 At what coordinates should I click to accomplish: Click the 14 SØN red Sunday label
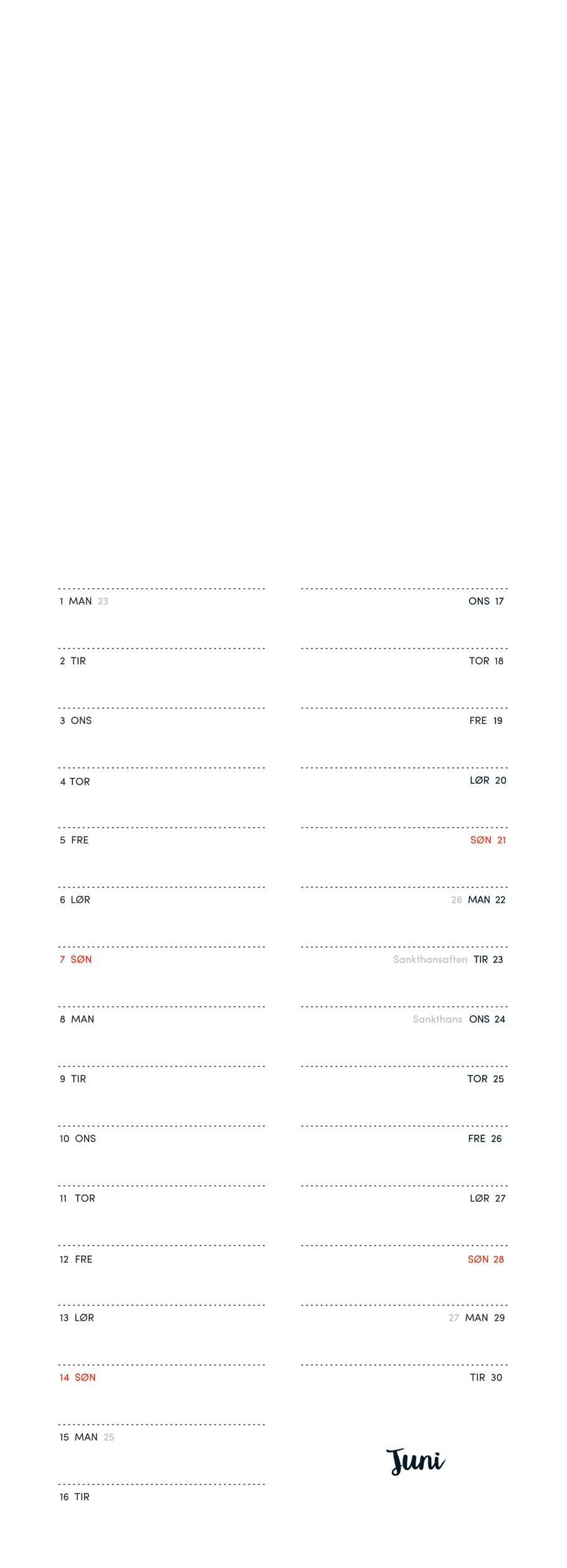tap(77, 1377)
